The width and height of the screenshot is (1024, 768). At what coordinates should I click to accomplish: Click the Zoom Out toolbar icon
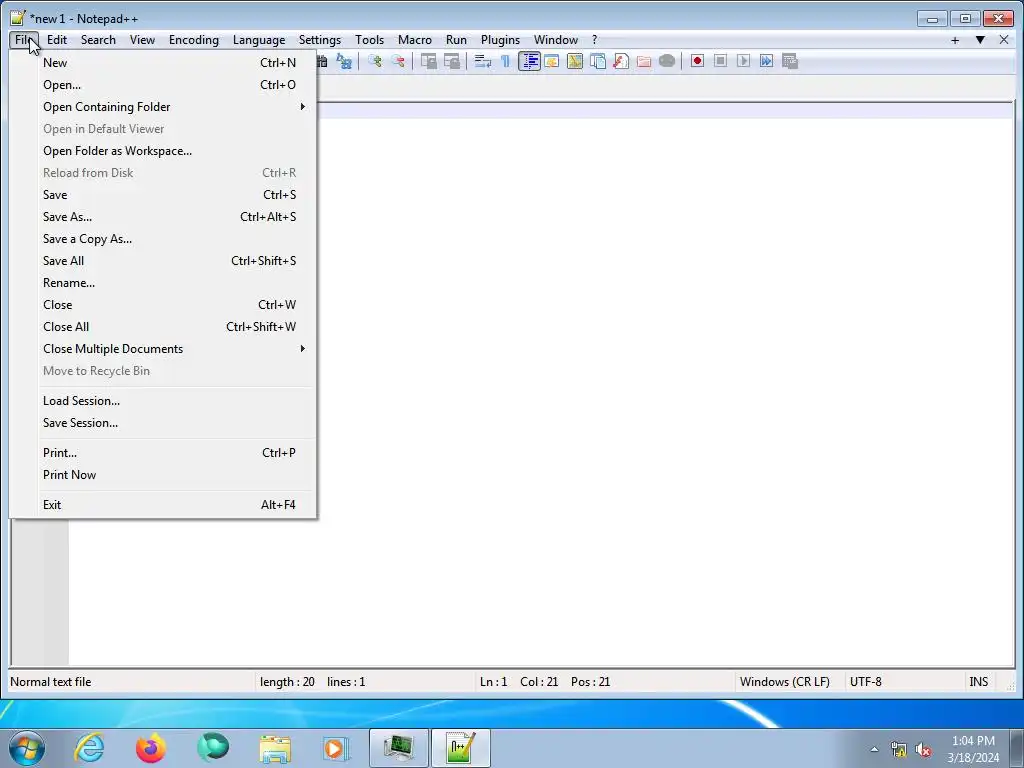point(398,61)
